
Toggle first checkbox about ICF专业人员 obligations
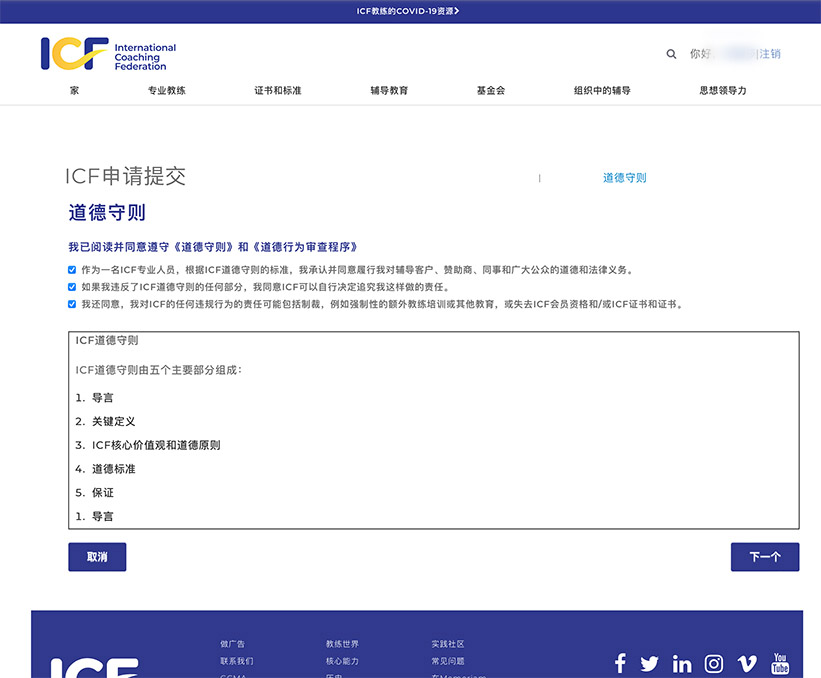[72, 270]
